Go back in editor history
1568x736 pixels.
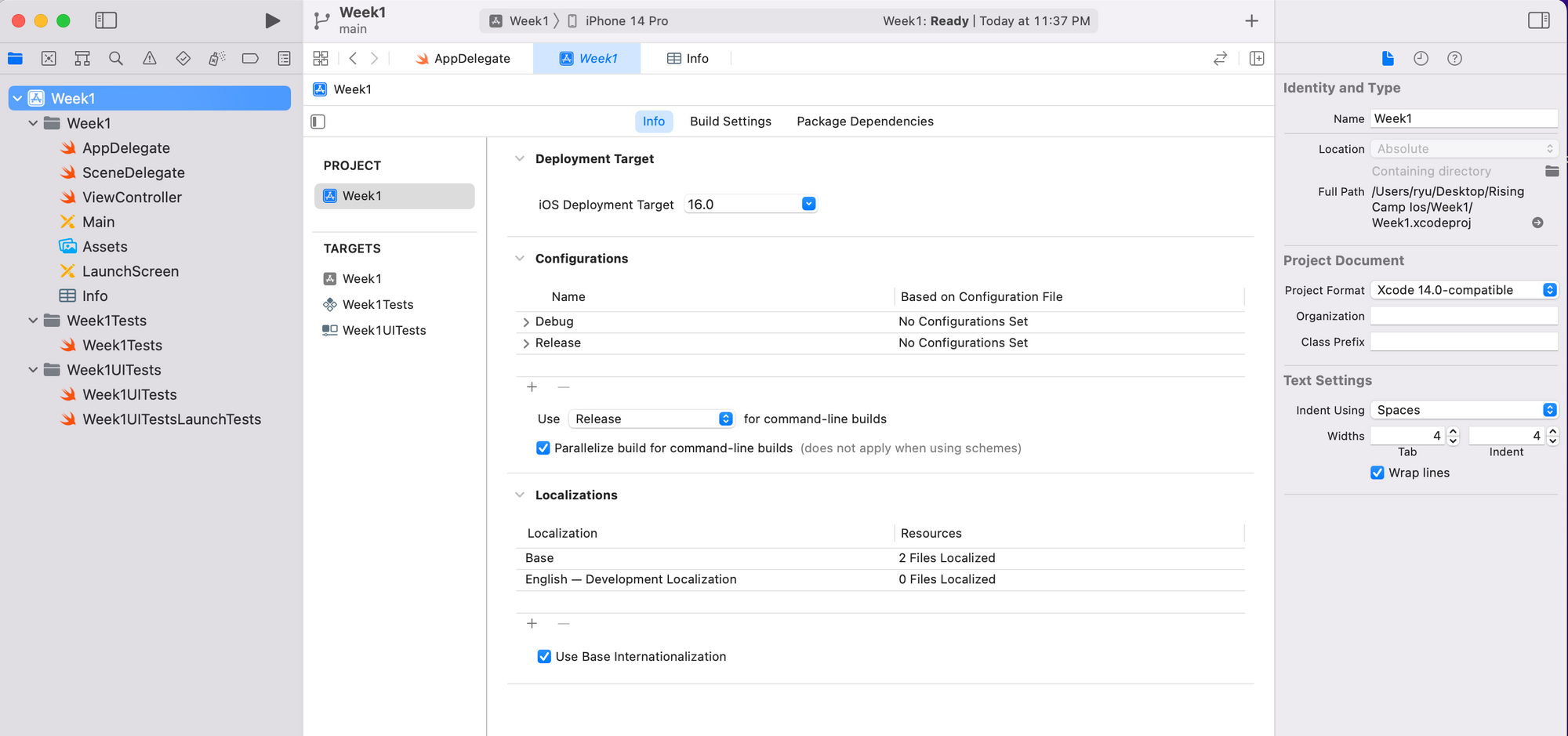pyautogui.click(x=353, y=58)
